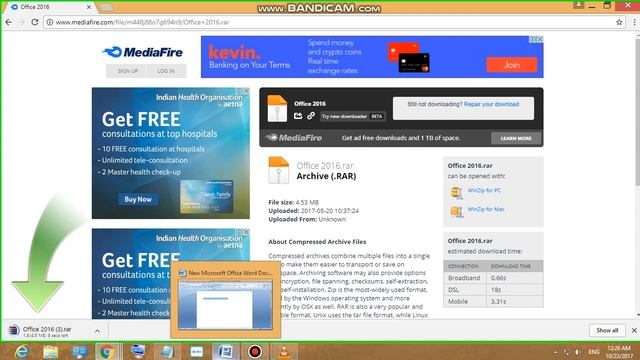
Task: Click ENG language indicator in tray
Action: [594, 352]
